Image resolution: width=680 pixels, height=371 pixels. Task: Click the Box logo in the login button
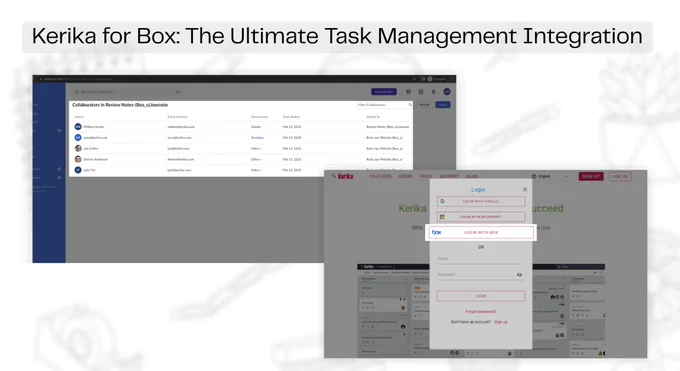pyautogui.click(x=436, y=232)
